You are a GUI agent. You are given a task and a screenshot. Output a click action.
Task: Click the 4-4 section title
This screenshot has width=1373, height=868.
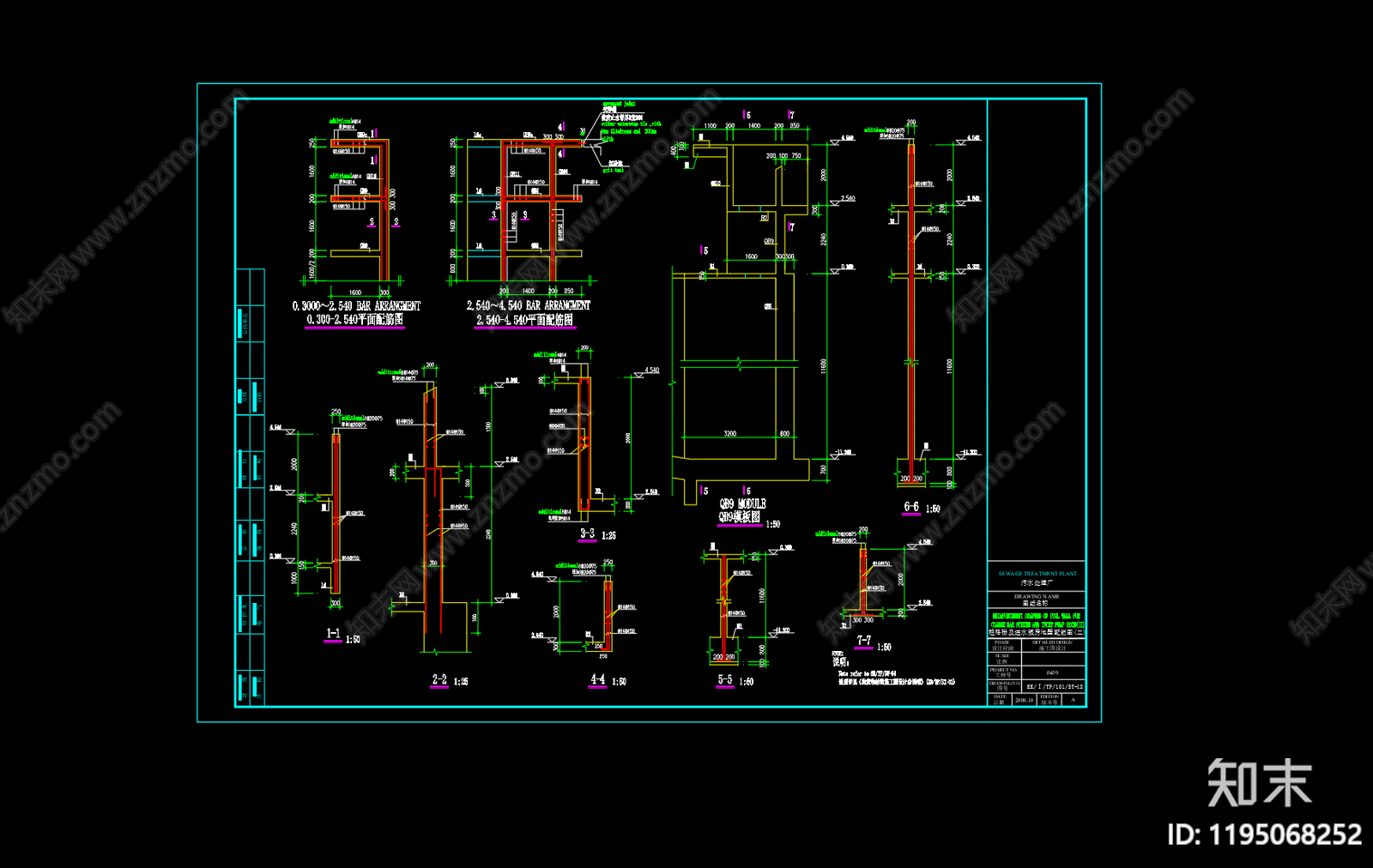(597, 679)
